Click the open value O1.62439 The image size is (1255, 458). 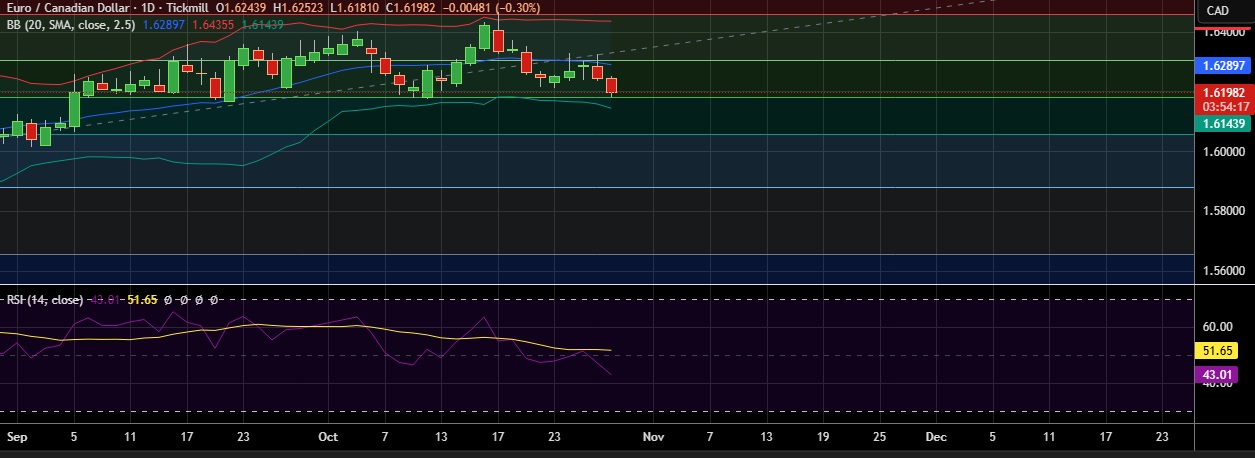[241, 8]
